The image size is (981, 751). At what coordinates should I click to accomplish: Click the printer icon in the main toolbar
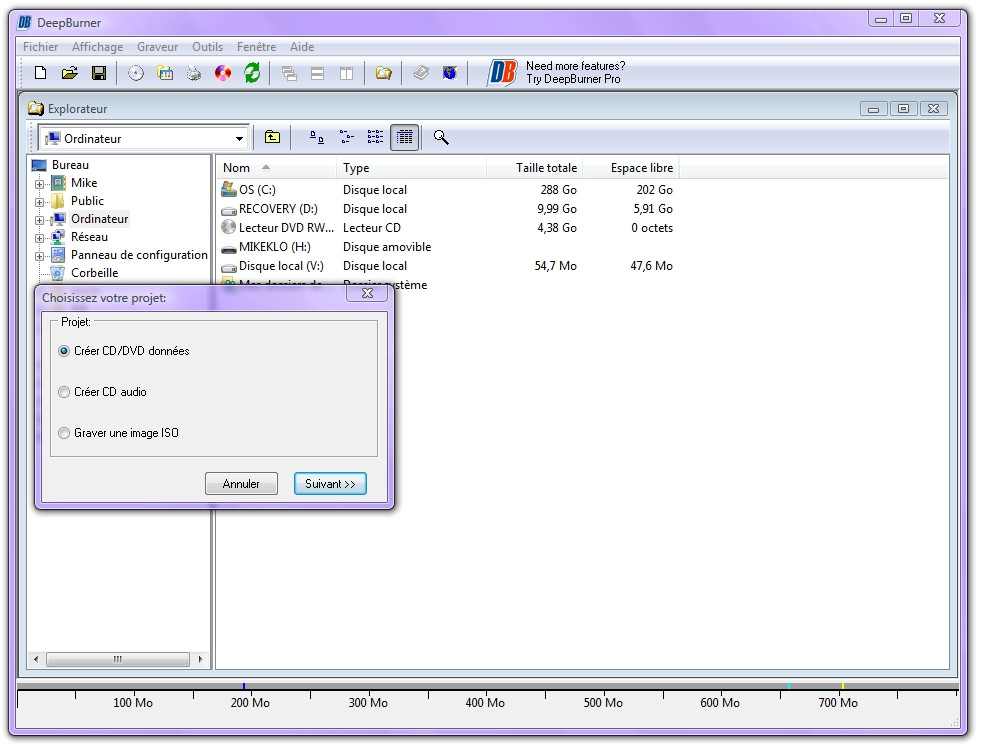(x=194, y=73)
